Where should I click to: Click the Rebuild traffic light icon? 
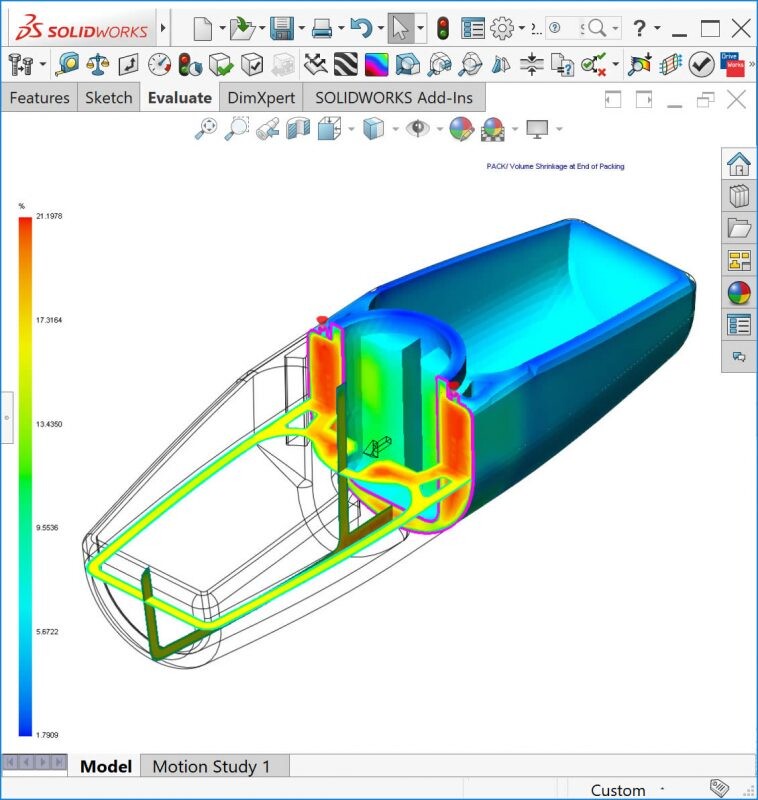point(443,28)
